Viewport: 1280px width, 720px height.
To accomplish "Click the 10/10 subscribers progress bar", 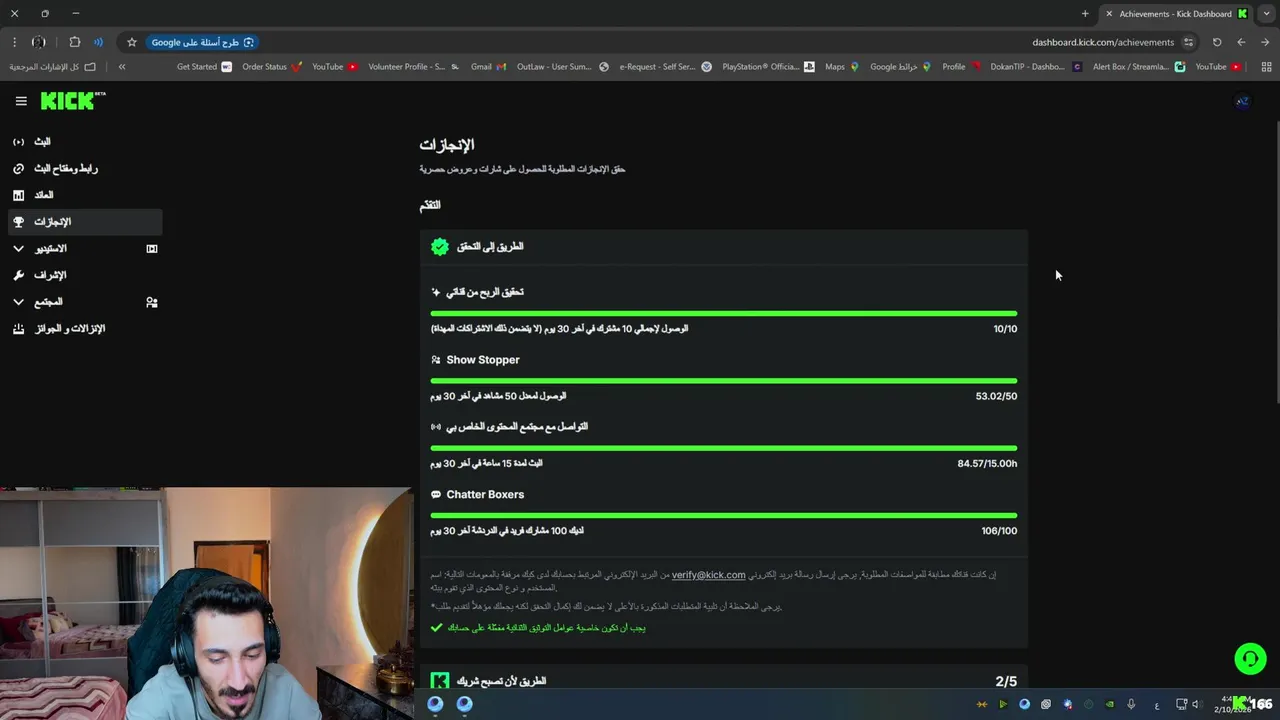I will coord(724,313).
